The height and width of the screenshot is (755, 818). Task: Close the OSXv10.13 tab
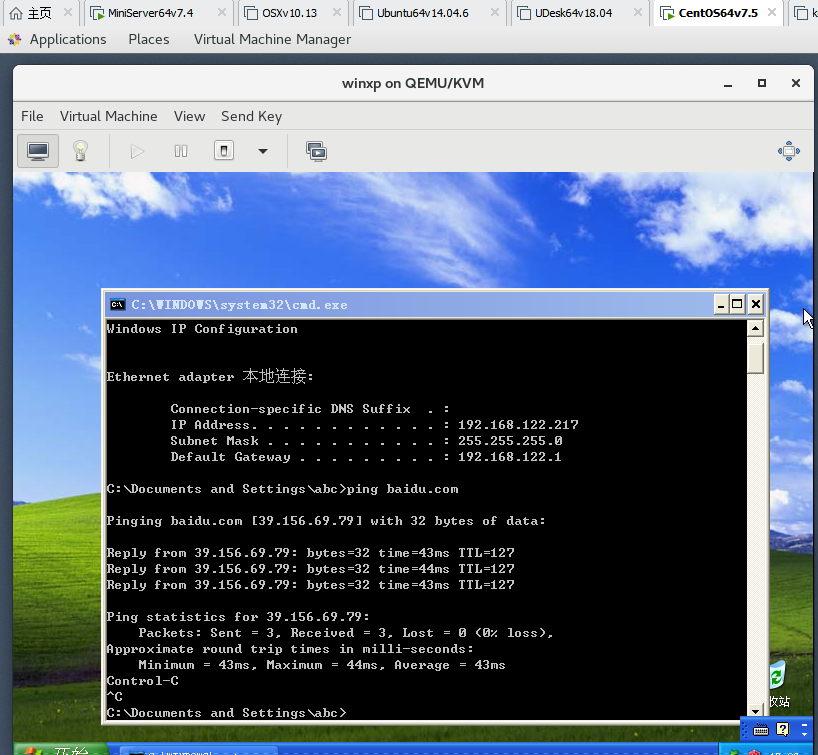(337, 13)
